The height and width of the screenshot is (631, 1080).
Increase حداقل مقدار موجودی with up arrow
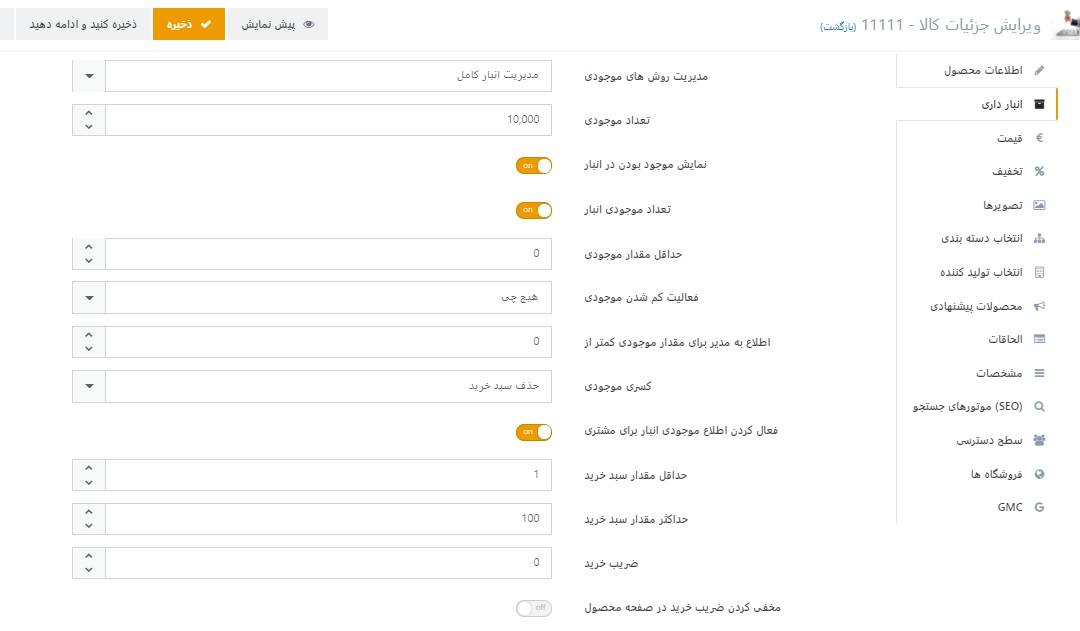88,246
